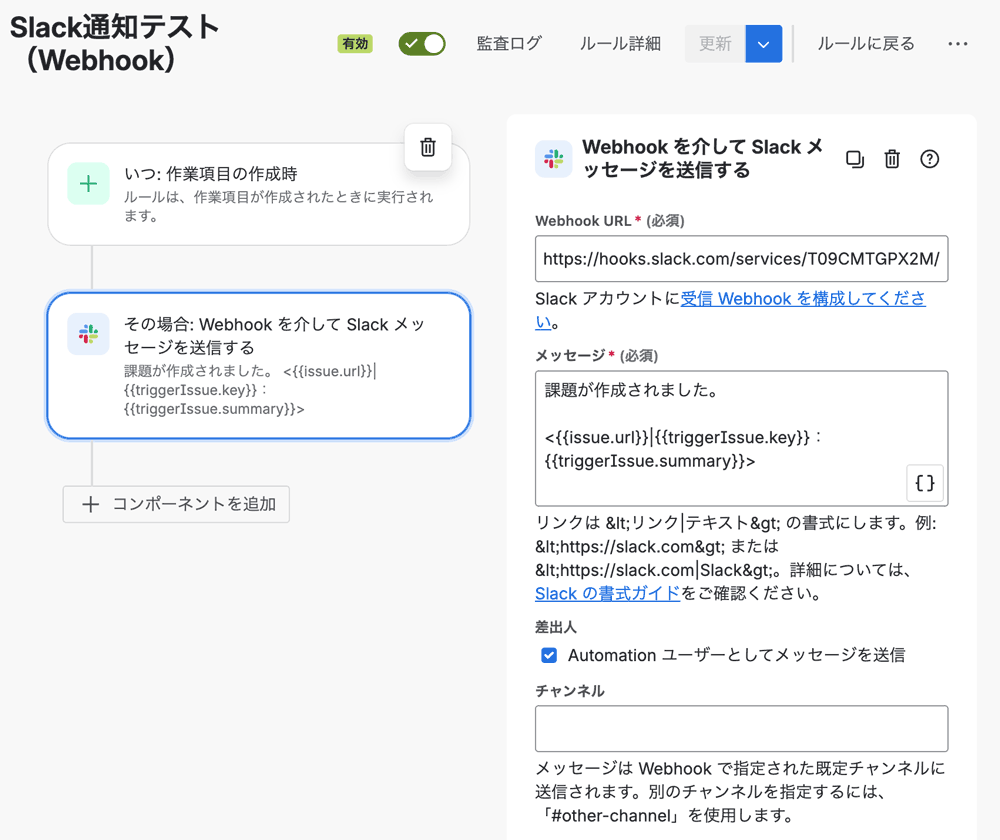Image resolution: width=1000 pixels, height=840 pixels.
Task: Click コンポーネントを追加
Action: (x=176, y=504)
